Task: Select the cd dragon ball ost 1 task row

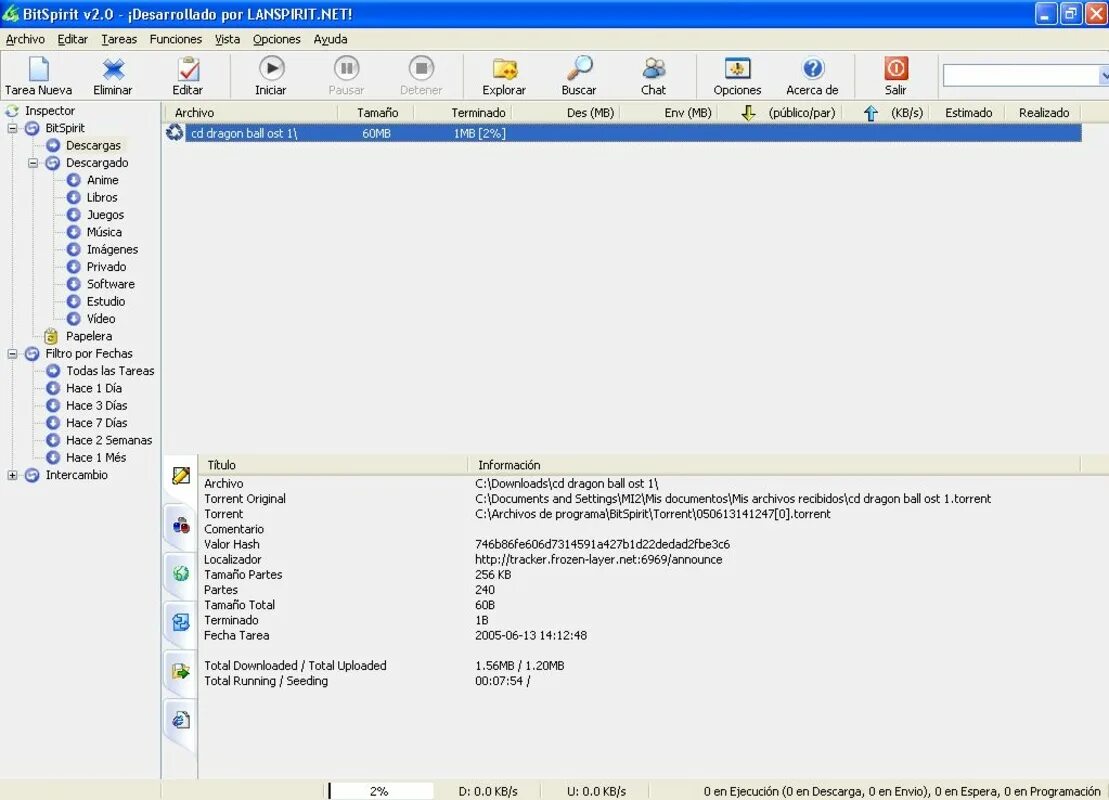Action: pyautogui.click(x=622, y=133)
